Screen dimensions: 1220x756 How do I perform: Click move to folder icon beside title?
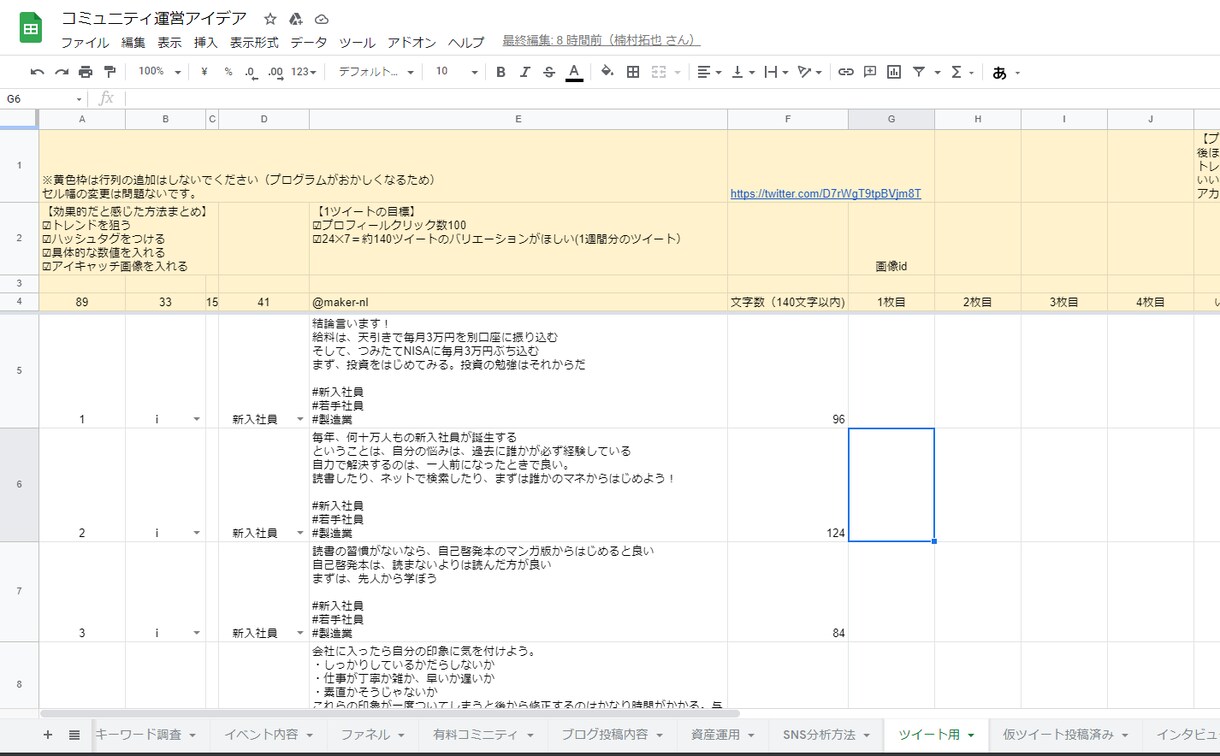pyautogui.click(x=296, y=19)
